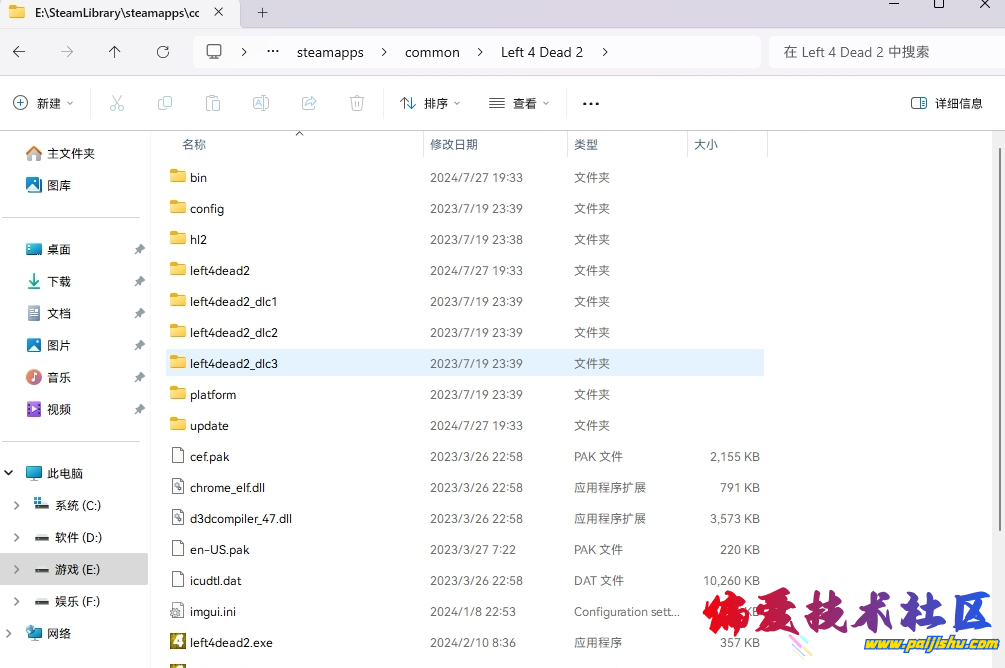Select the Rename icon

coord(261,103)
